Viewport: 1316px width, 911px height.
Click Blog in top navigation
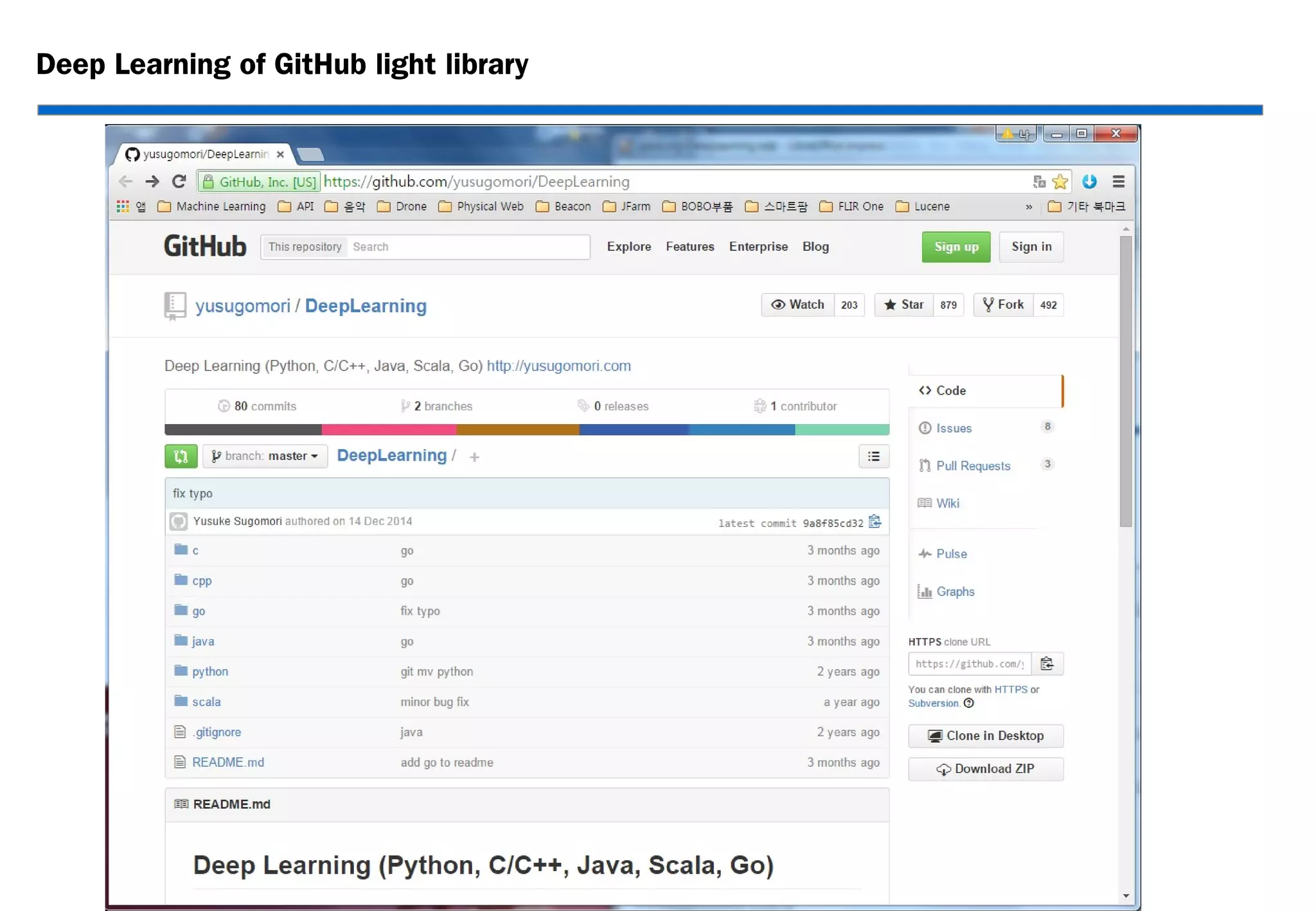815,247
